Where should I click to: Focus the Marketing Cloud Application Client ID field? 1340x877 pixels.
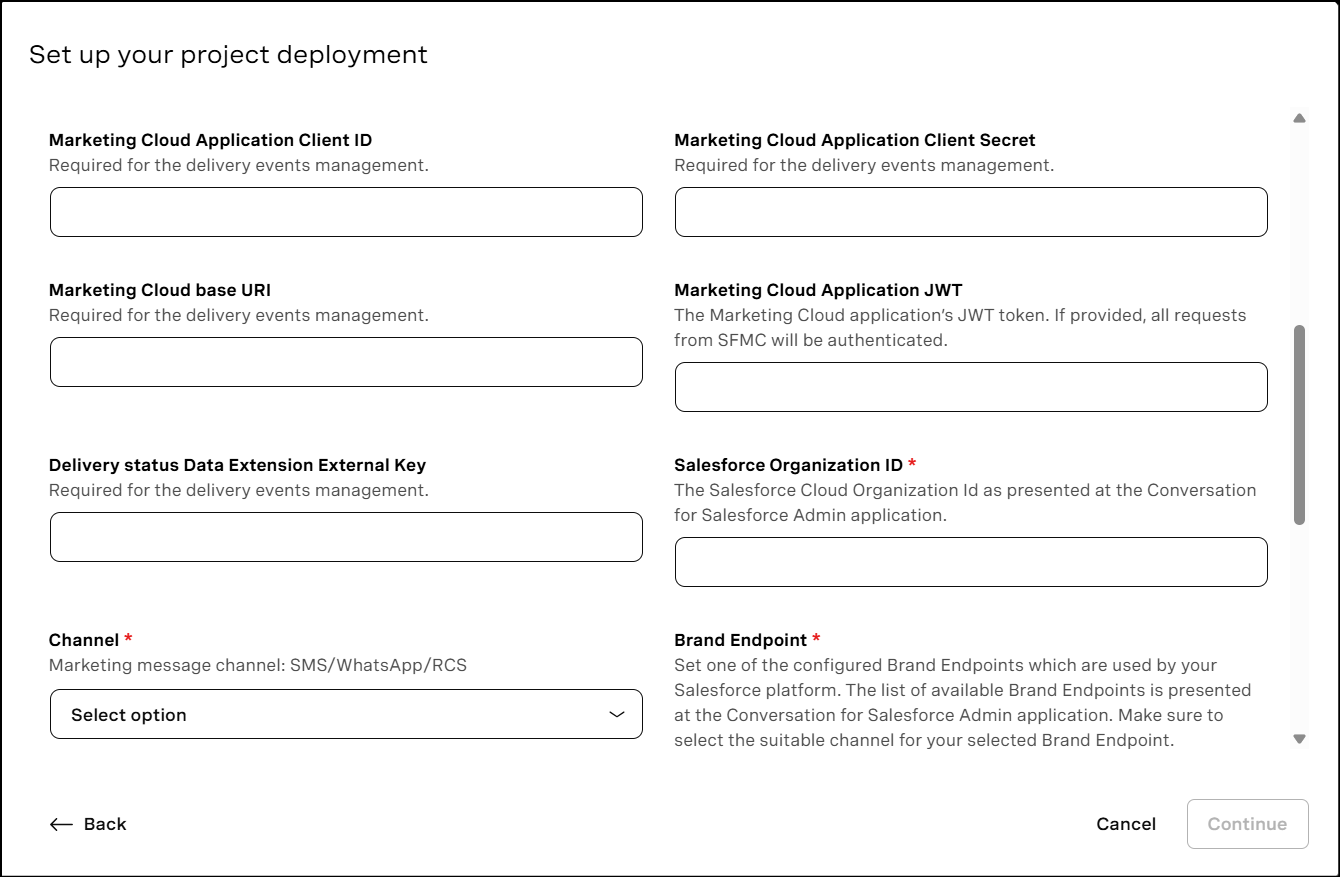(x=346, y=212)
